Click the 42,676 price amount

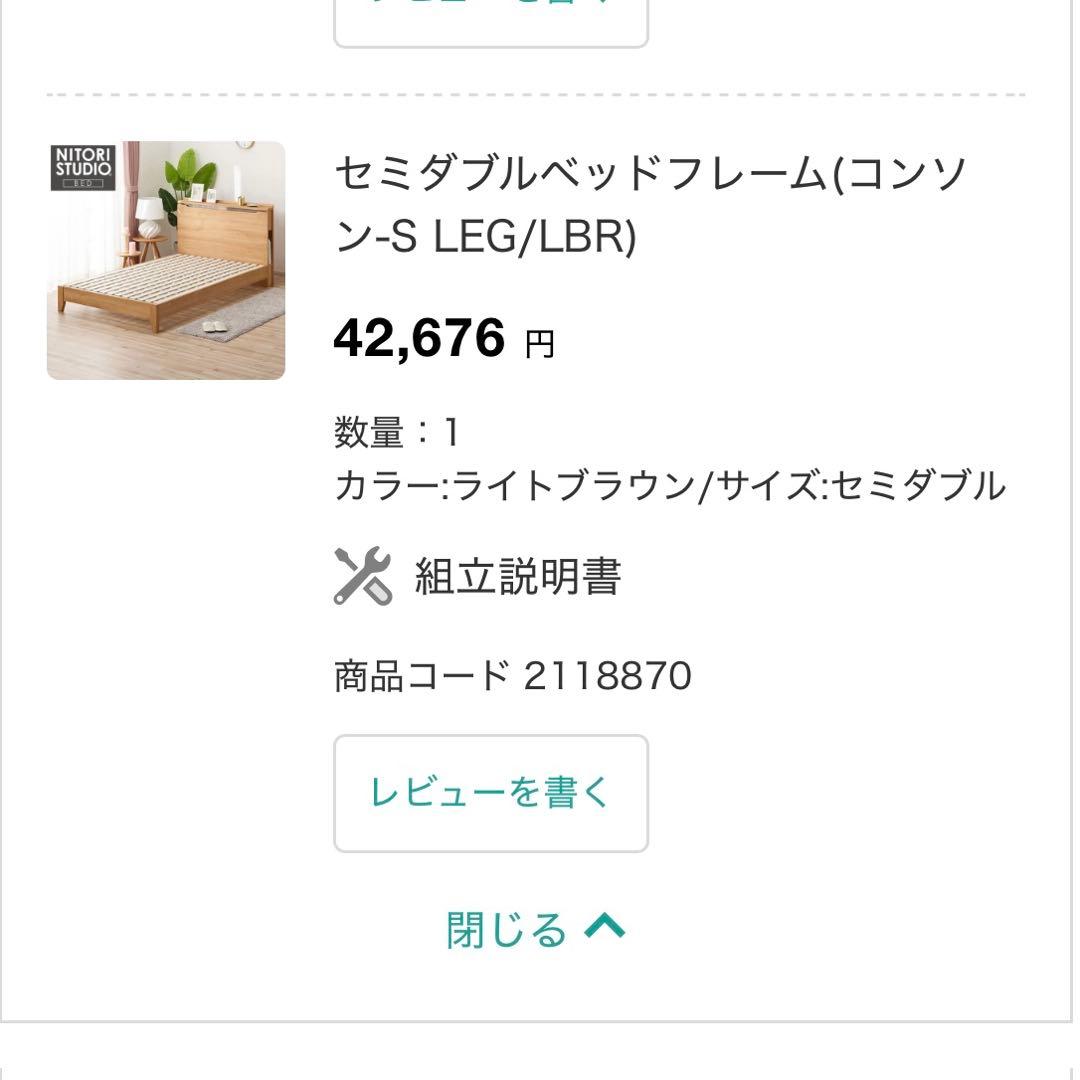(x=419, y=338)
